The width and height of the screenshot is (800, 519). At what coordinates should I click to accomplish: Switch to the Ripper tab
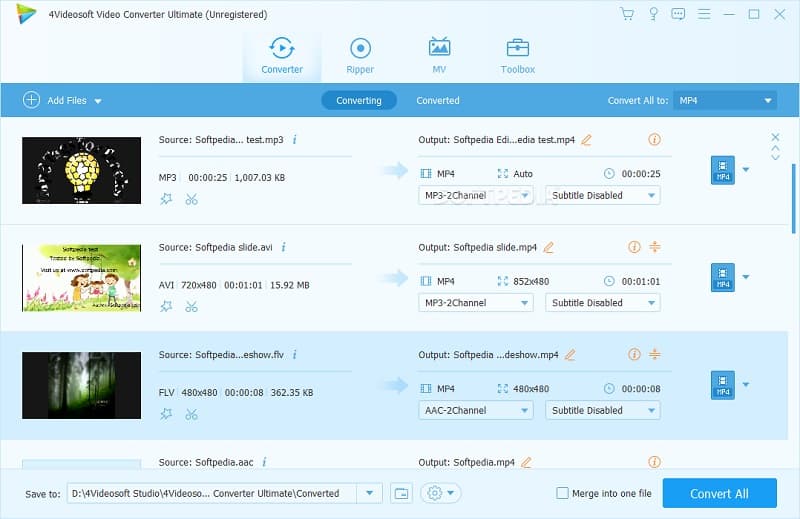click(360, 56)
